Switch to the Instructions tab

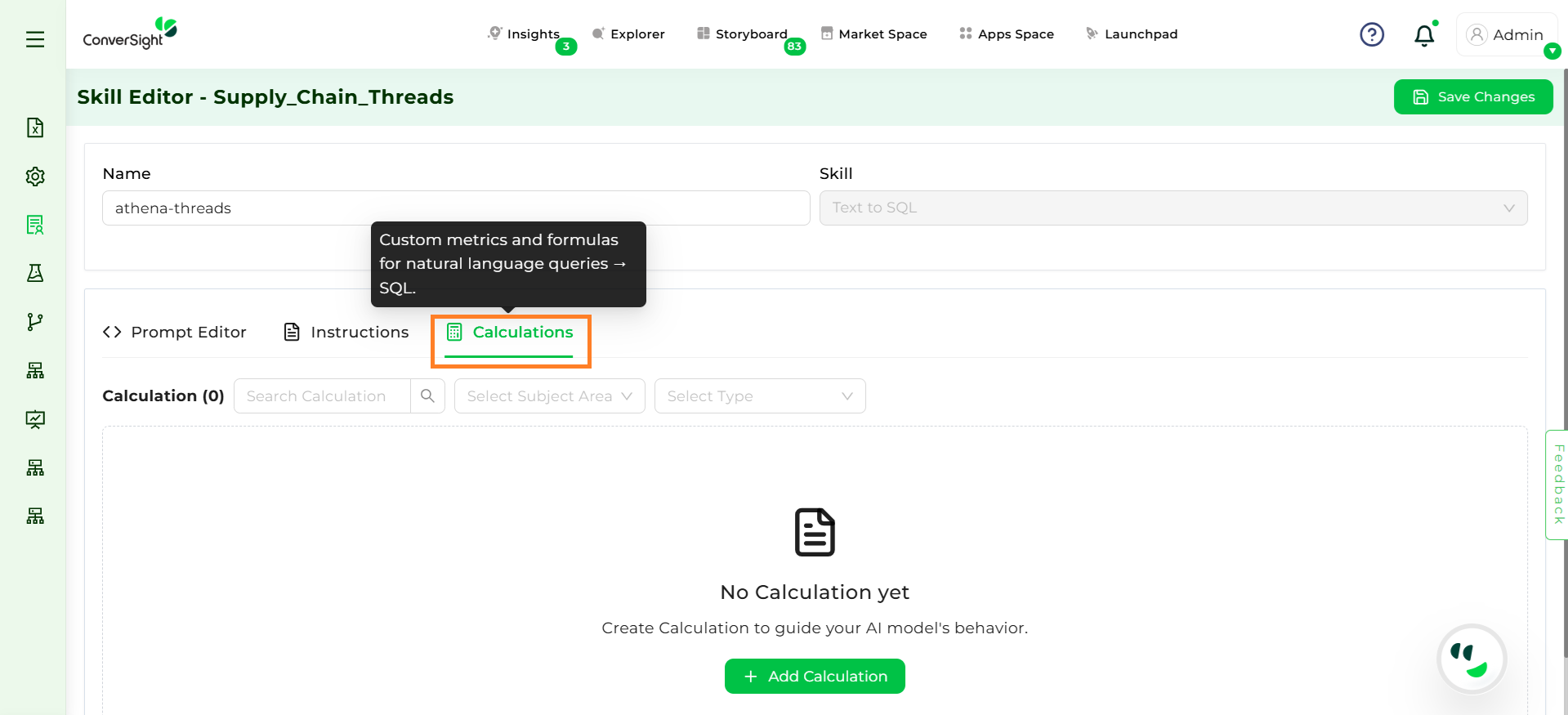[x=346, y=333]
